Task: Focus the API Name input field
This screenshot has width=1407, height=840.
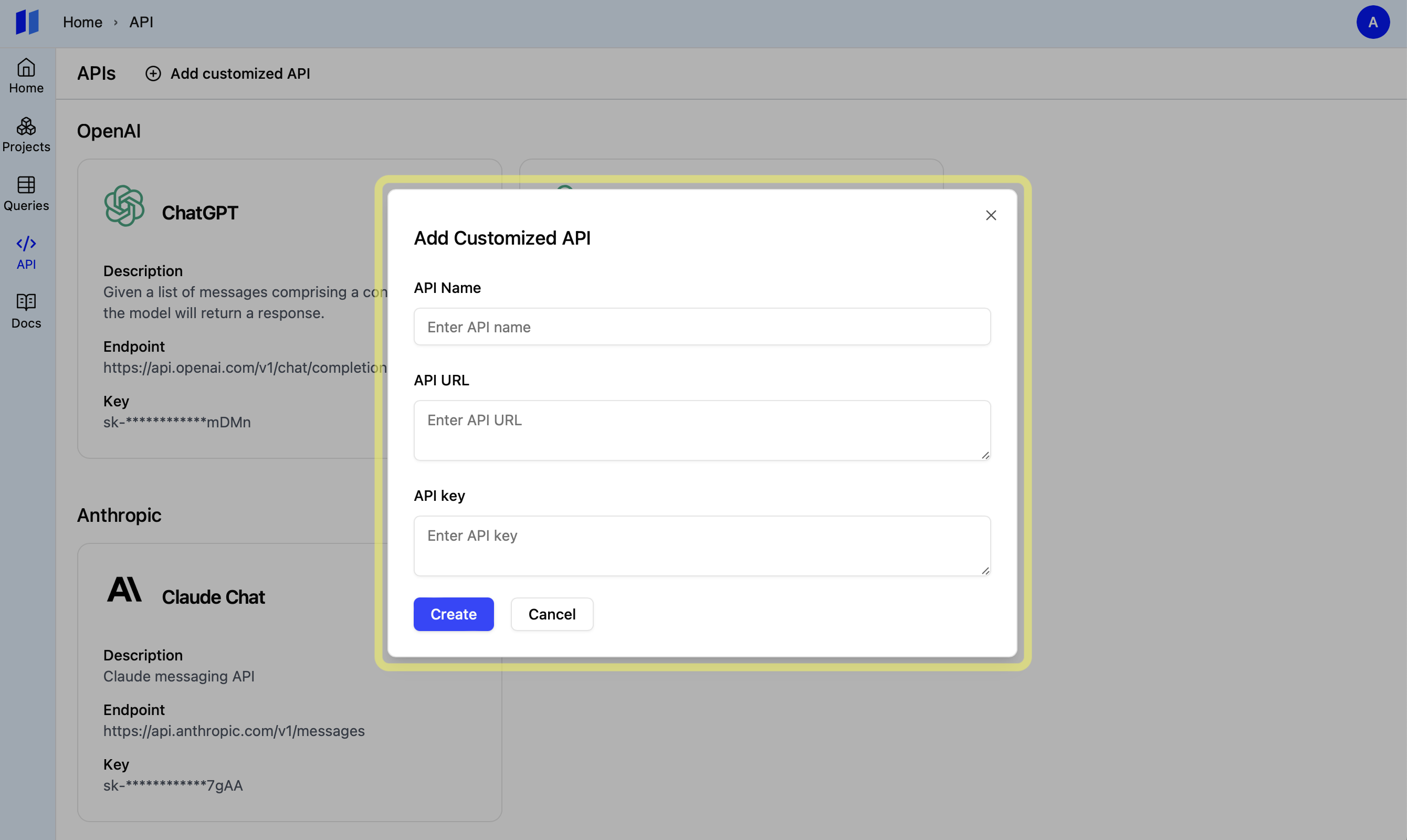Action: [x=702, y=327]
